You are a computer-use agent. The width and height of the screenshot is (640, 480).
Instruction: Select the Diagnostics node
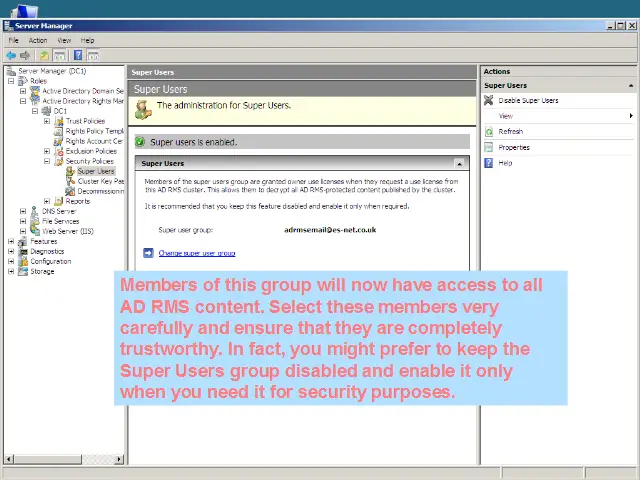click(x=47, y=251)
